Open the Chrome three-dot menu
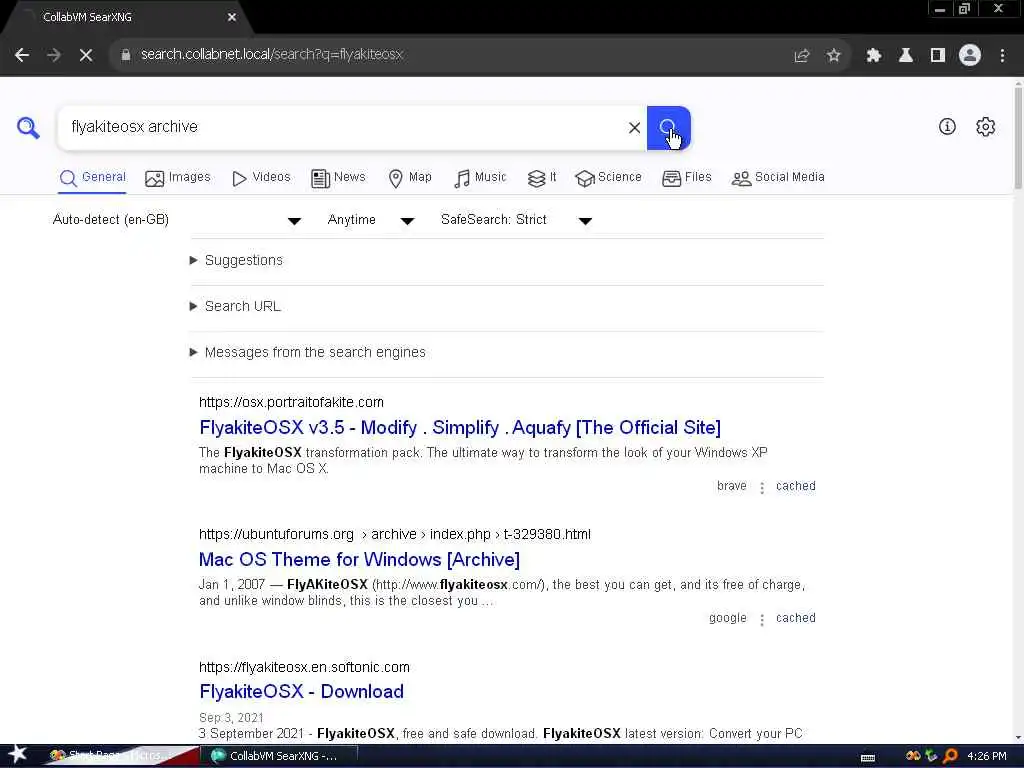 click(x=1002, y=56)
